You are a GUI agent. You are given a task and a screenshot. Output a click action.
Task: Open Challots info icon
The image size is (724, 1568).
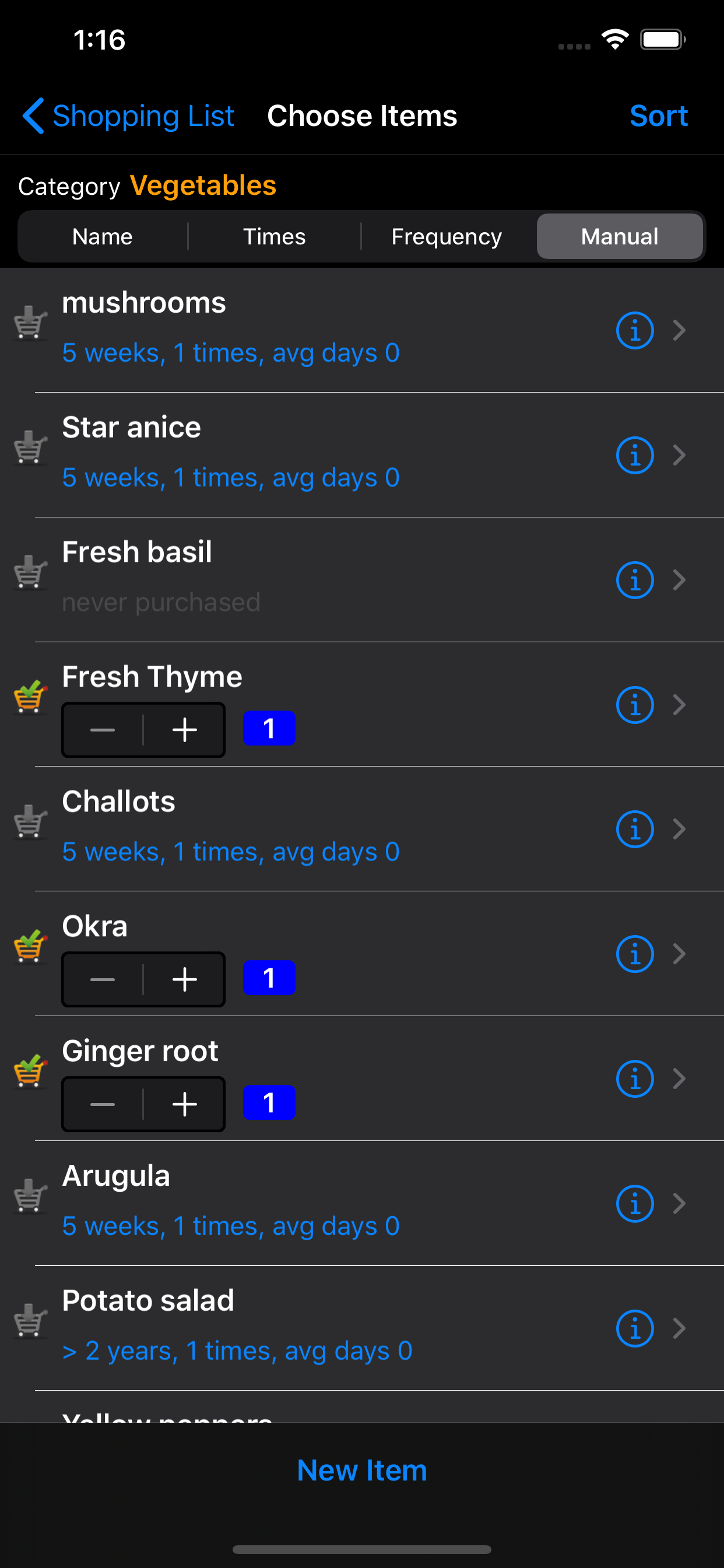[x=635, y=829]
